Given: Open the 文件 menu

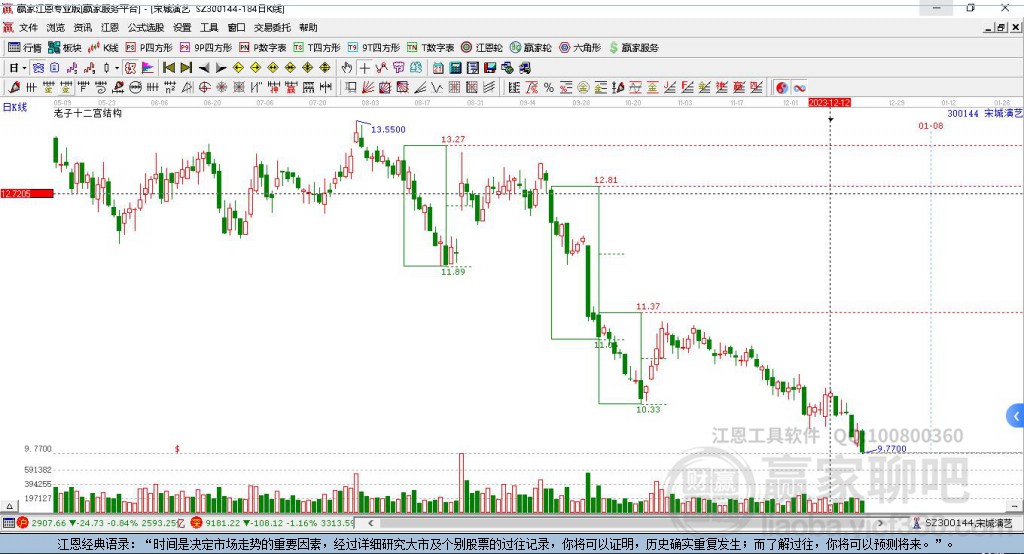Looking at the screenshot, I should click(29, 27).
